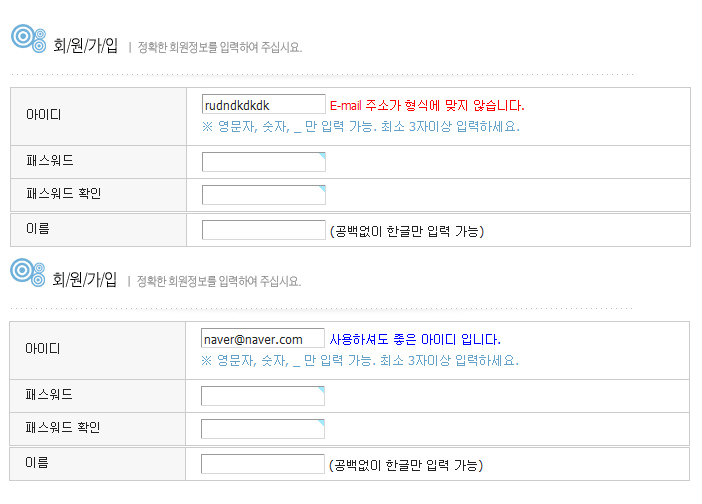Click the 공백없이 한글만 입력 가능 note in first form

[x=407, y=232]
